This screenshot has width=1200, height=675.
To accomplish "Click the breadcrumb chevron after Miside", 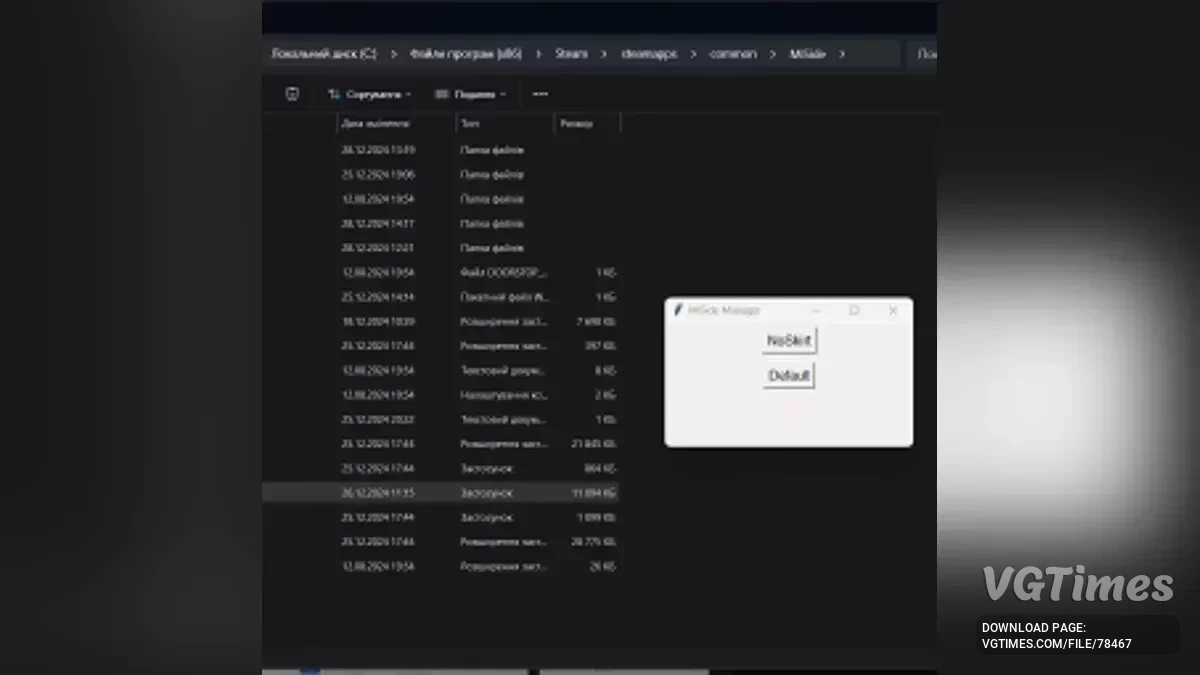I will tap(842, 54).
